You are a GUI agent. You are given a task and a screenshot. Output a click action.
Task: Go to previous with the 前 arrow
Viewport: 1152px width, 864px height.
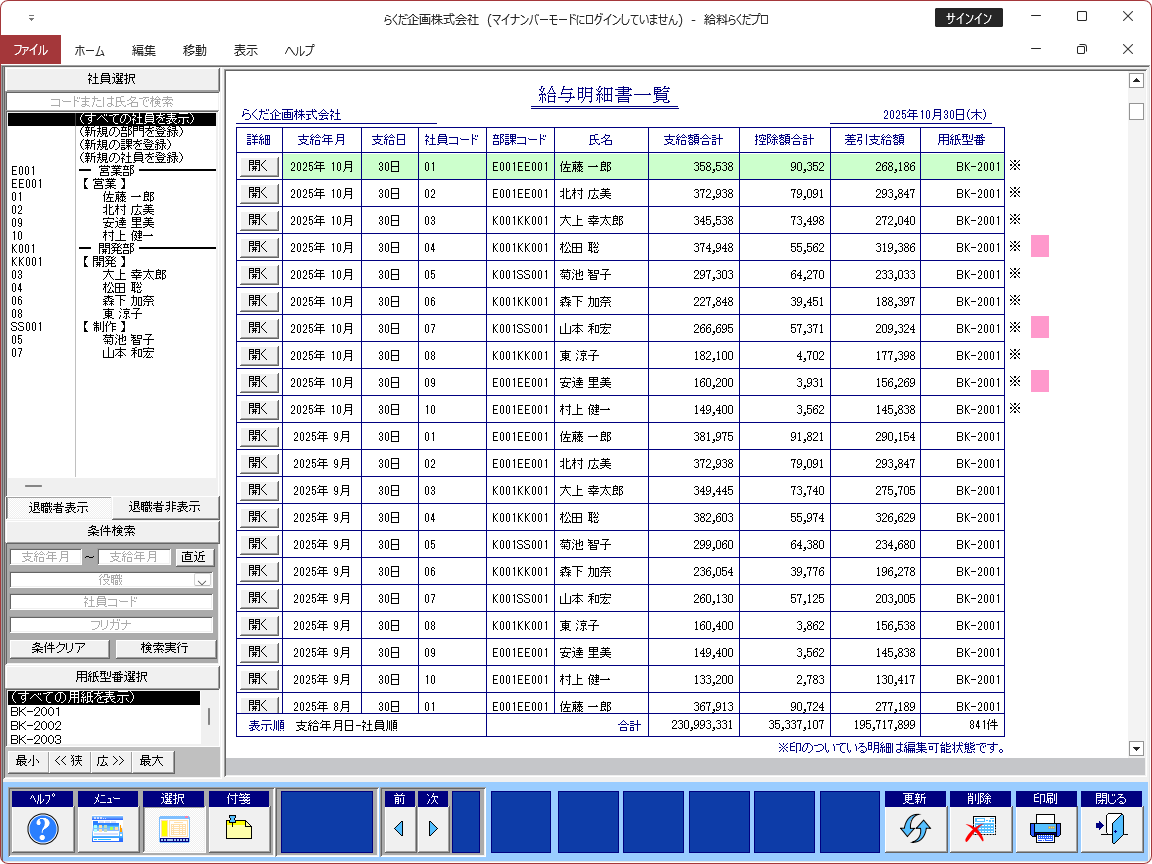click(x=398, y=828)
